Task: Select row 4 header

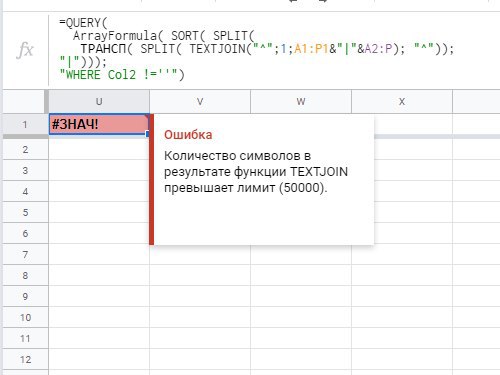Action: 25,191
